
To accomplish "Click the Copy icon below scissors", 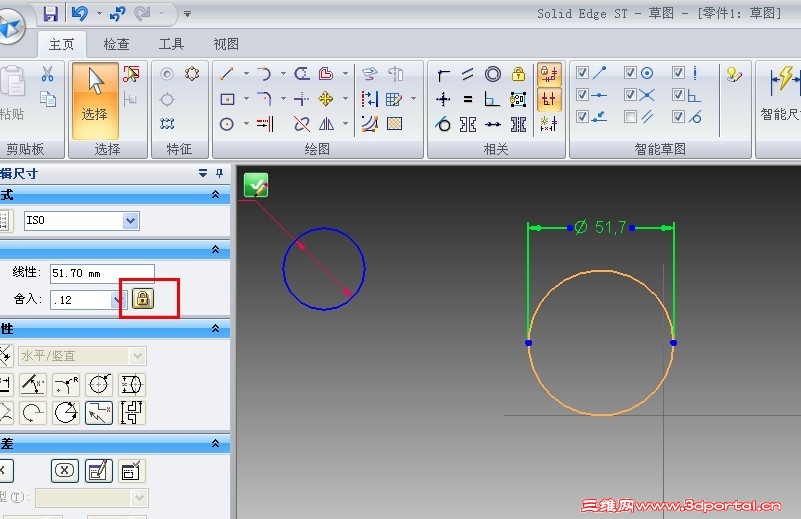I will [48, 99].
